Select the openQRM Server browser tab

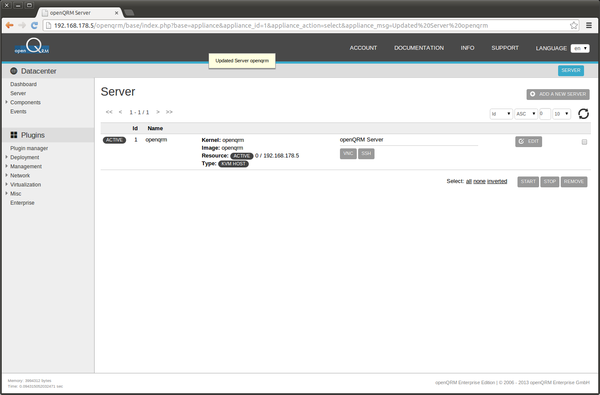click(80, 13)
